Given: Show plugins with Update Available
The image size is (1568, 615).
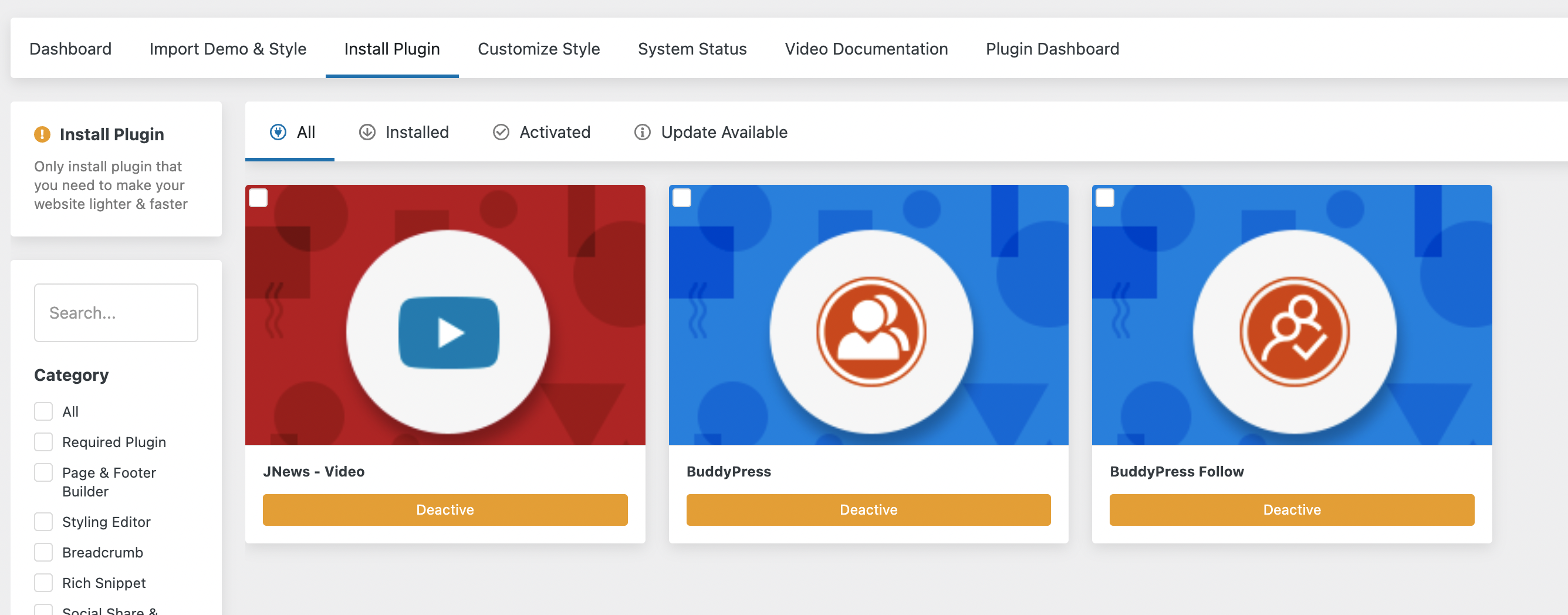Looking at the screenshot, I should pyautogui.click(x=711, y=132).
